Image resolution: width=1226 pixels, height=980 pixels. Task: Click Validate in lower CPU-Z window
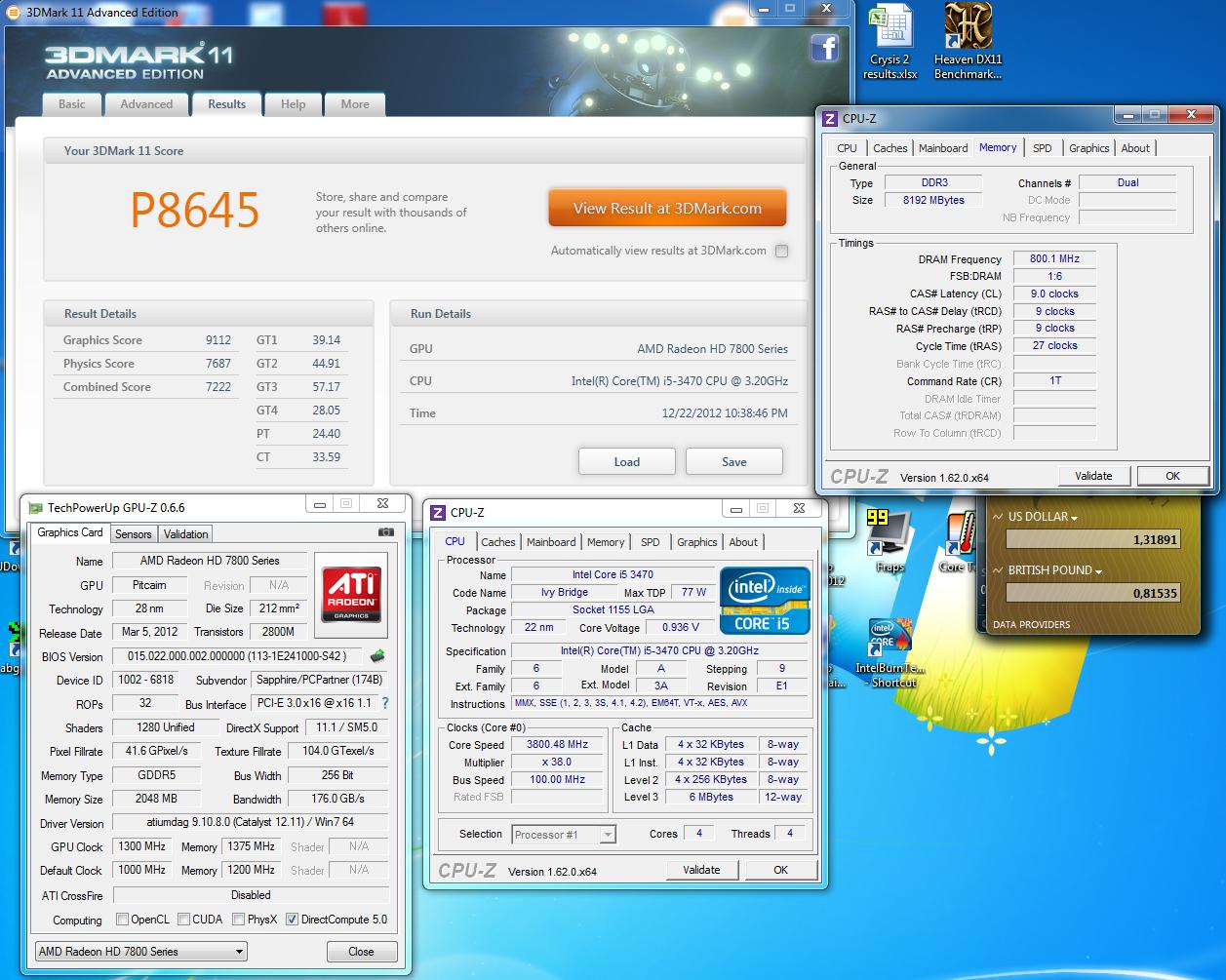point(701,870)
